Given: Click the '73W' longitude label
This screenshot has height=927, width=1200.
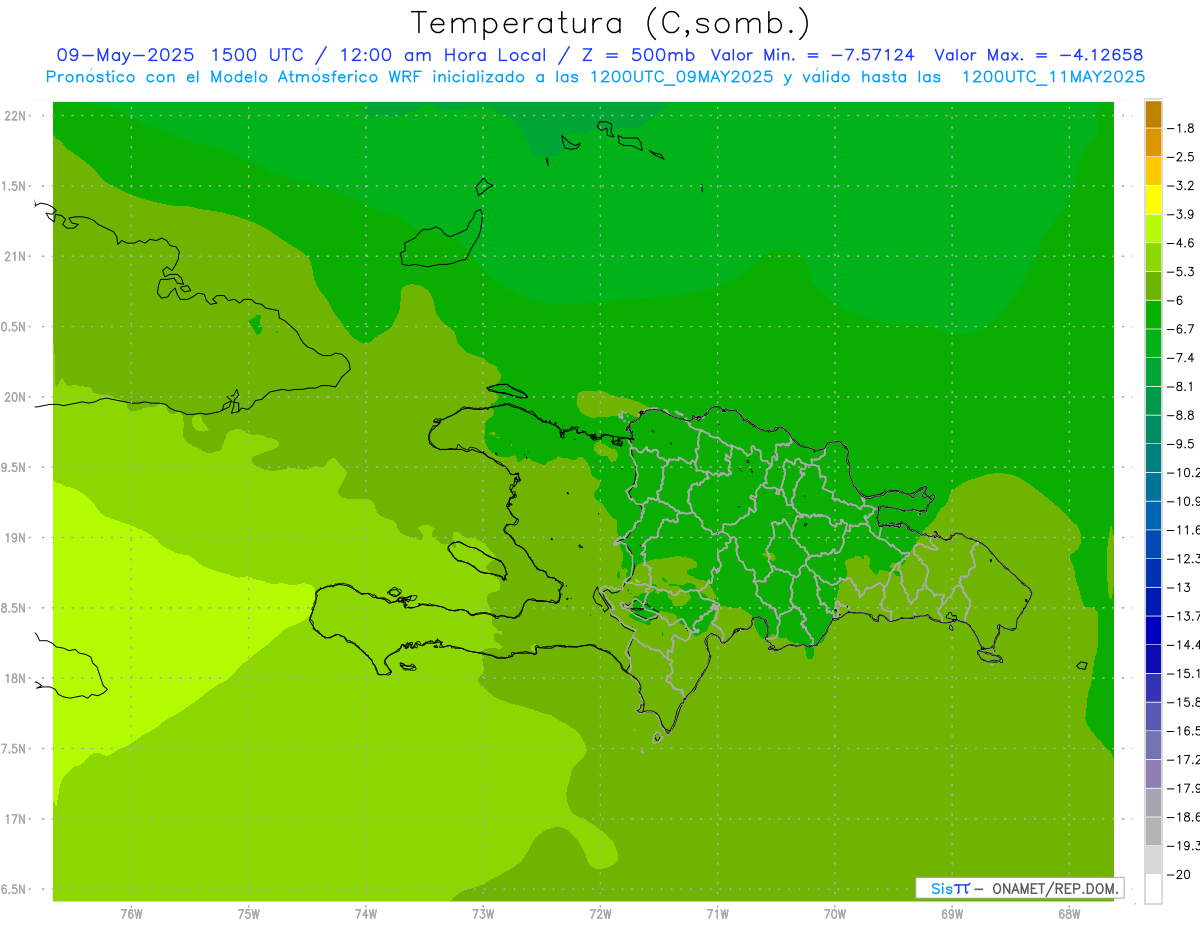Looking at the screenshot, I should 483,914.
